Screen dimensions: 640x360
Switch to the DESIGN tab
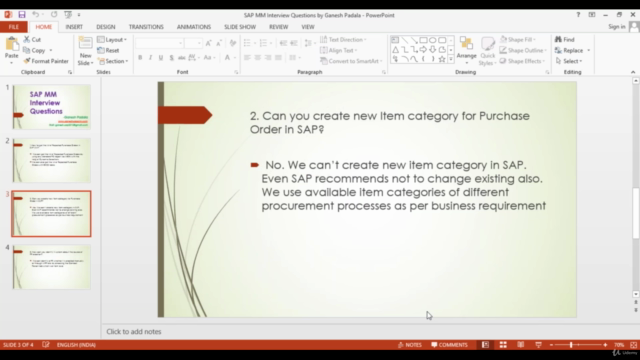(x=106, y=27)
